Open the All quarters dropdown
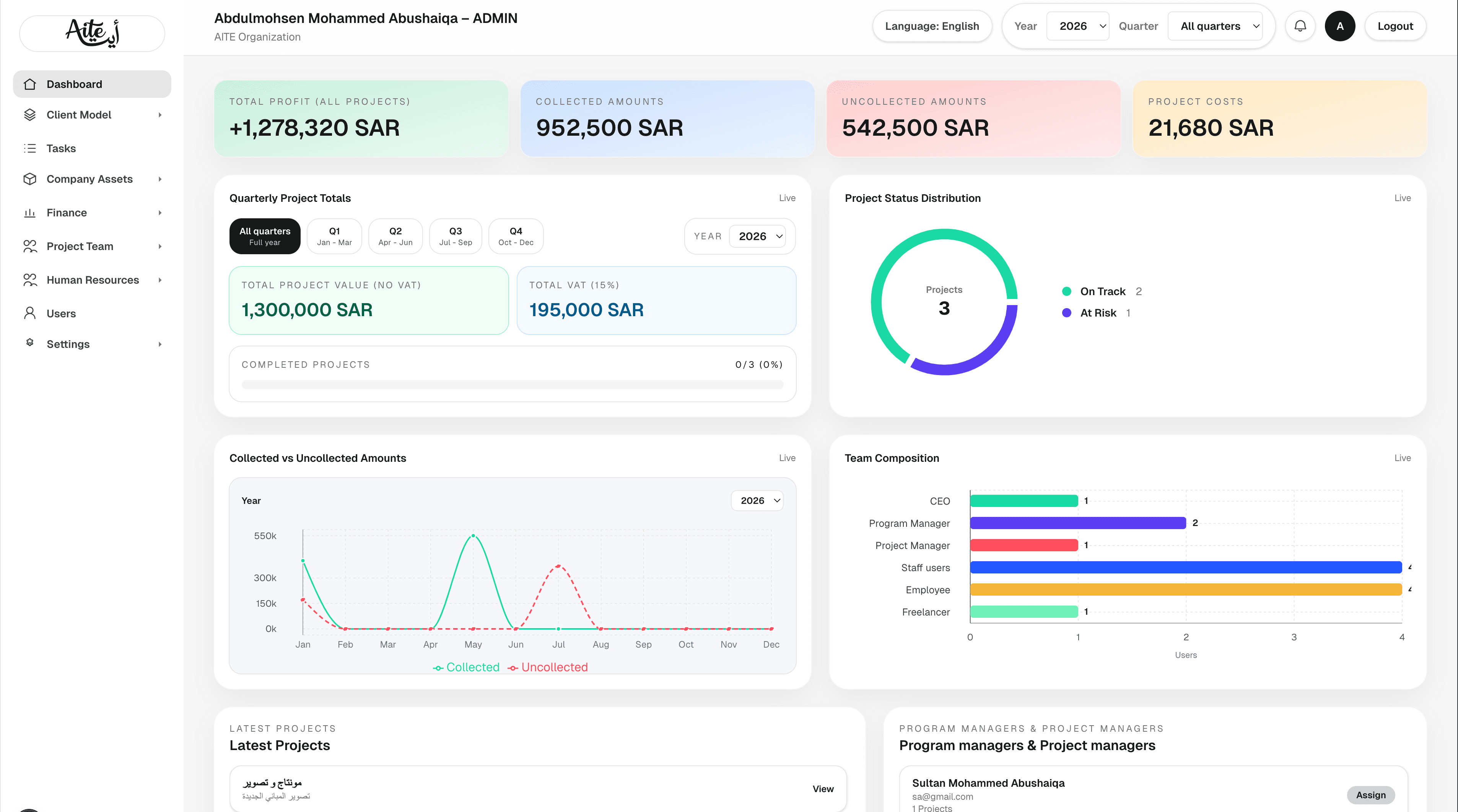 pos(1215,26)
